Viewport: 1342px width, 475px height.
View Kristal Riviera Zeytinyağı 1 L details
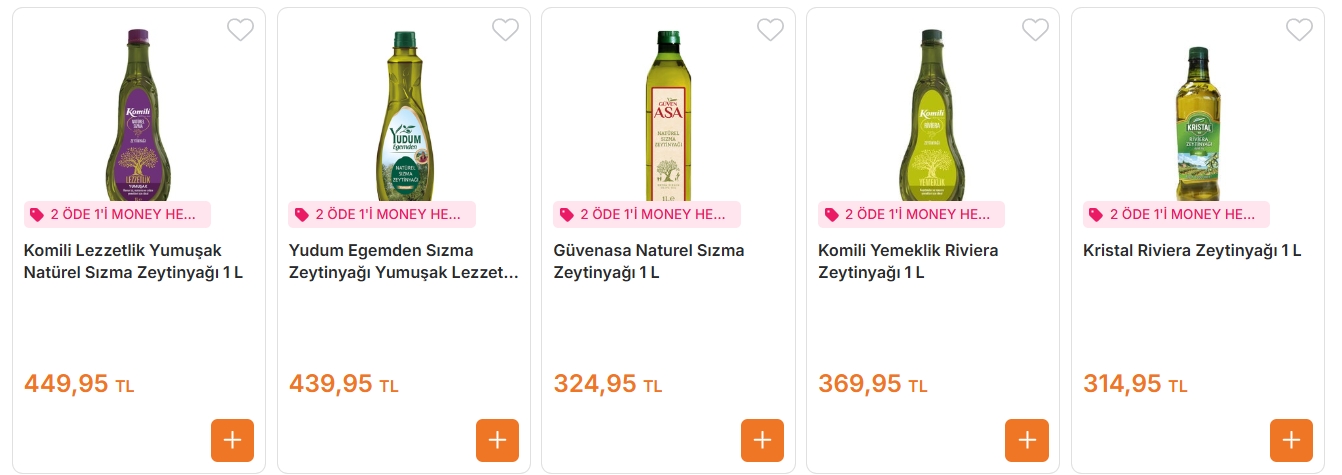point(1192,250)
